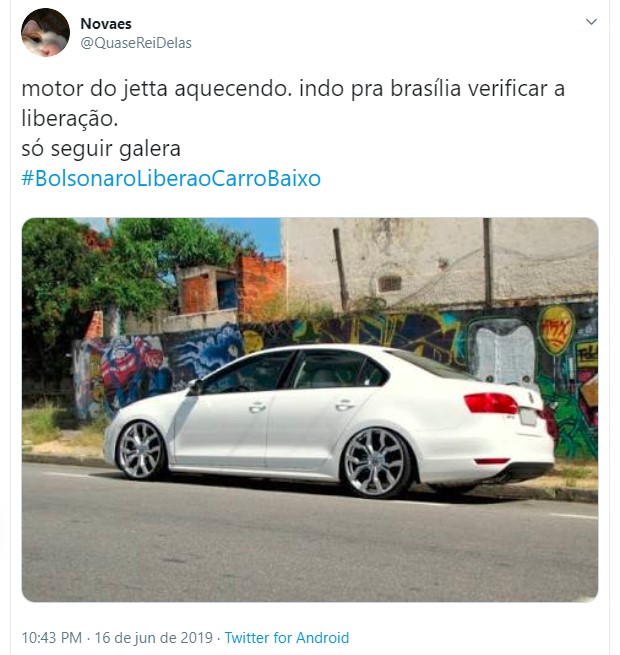Screen dimensions: 620x655
Task: Click the word 'liberação.' in the tweet
Action: point(70,119)
